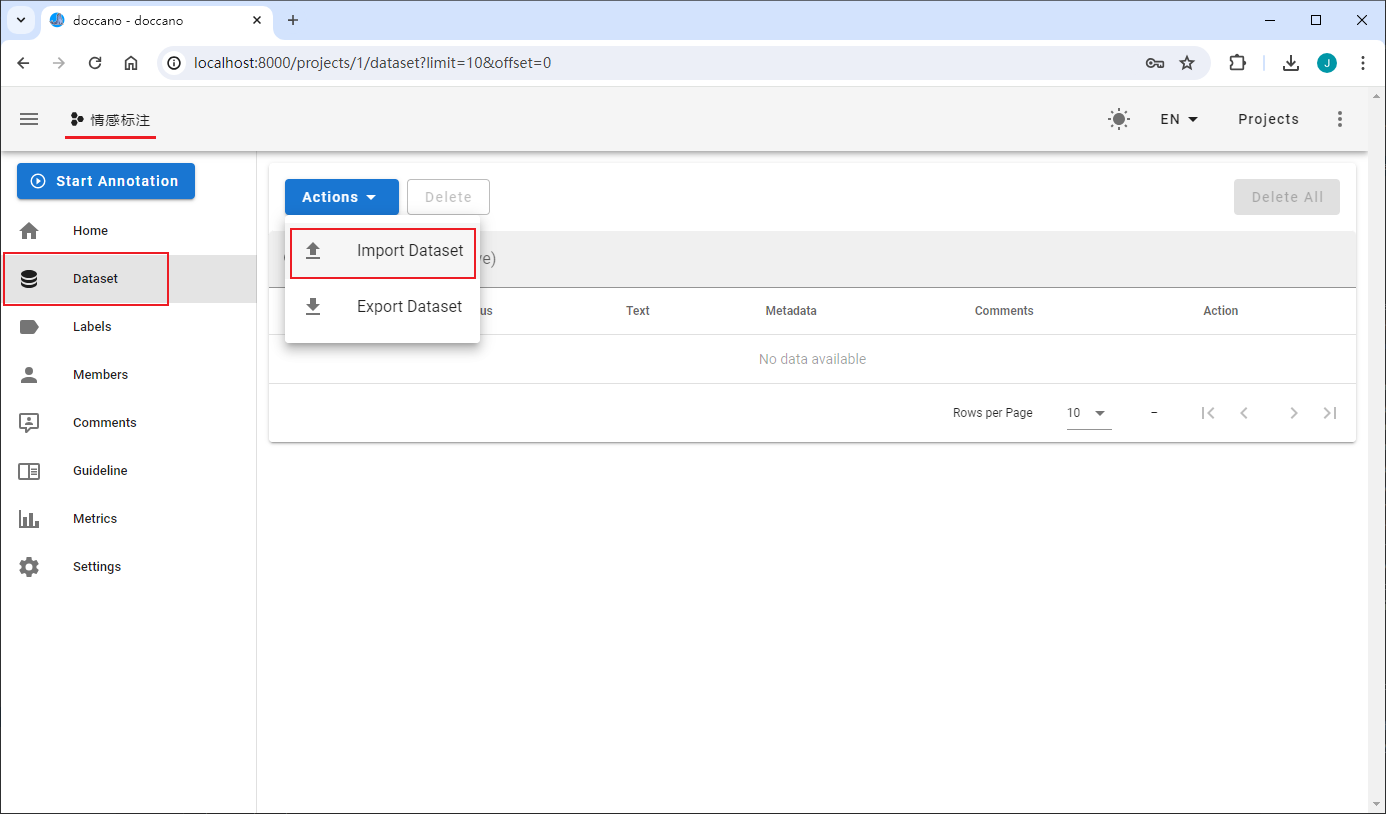Open Members page in sidebar
The image size is (1386, 814).
[x=100, y=375]
